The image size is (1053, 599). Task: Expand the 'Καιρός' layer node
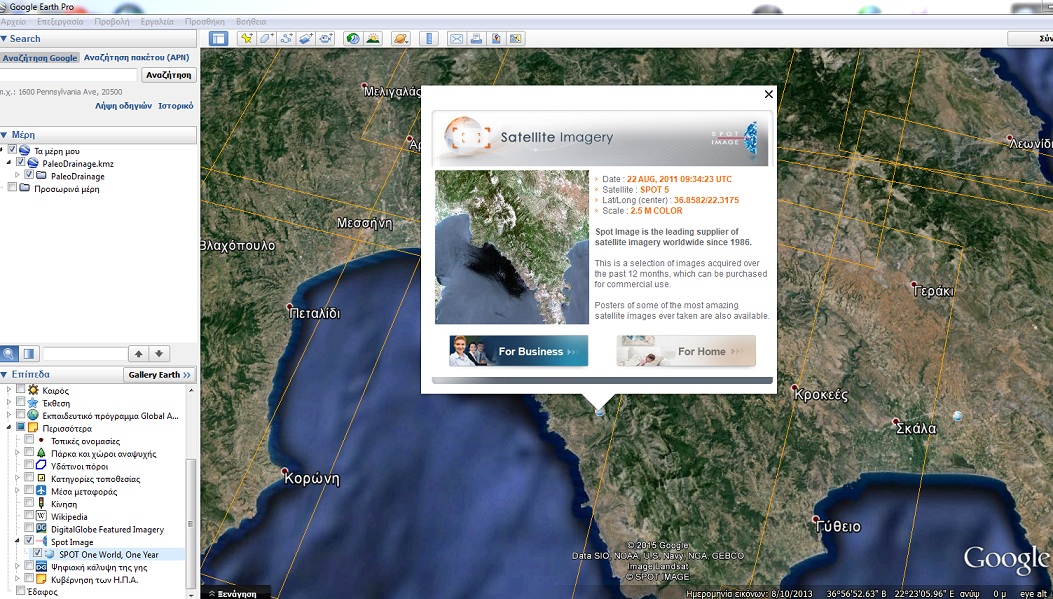point(9,390)
